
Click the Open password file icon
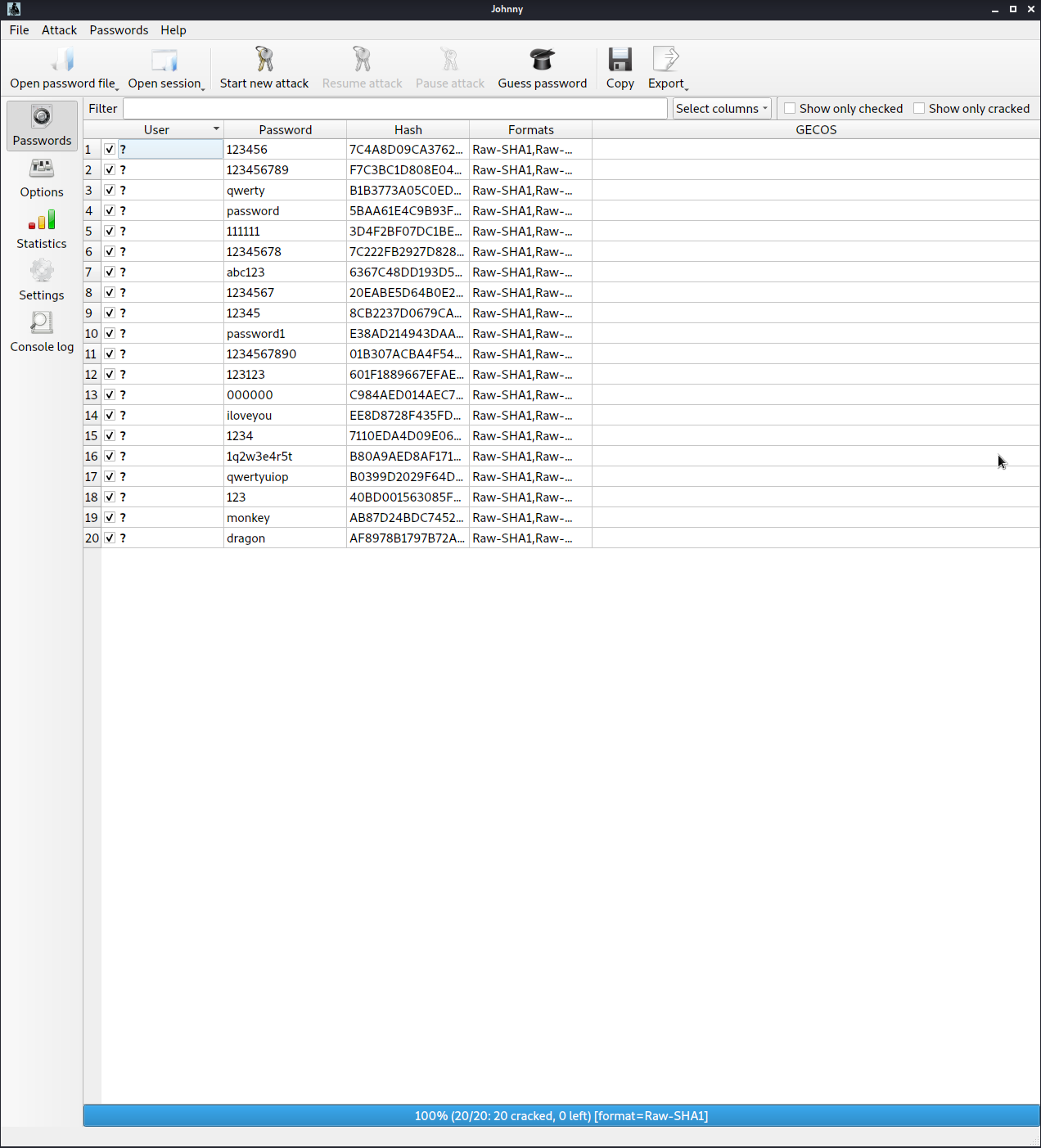63,60
